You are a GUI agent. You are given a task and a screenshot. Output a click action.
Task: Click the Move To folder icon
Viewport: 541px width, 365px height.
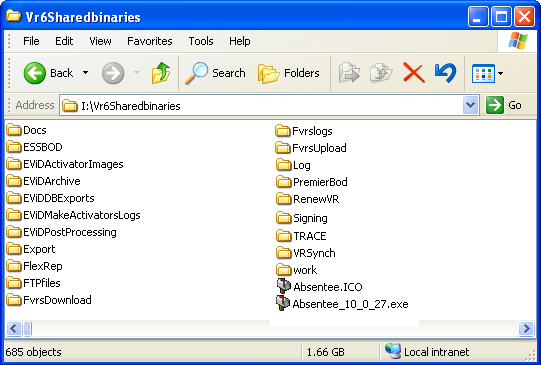(349, 73)
